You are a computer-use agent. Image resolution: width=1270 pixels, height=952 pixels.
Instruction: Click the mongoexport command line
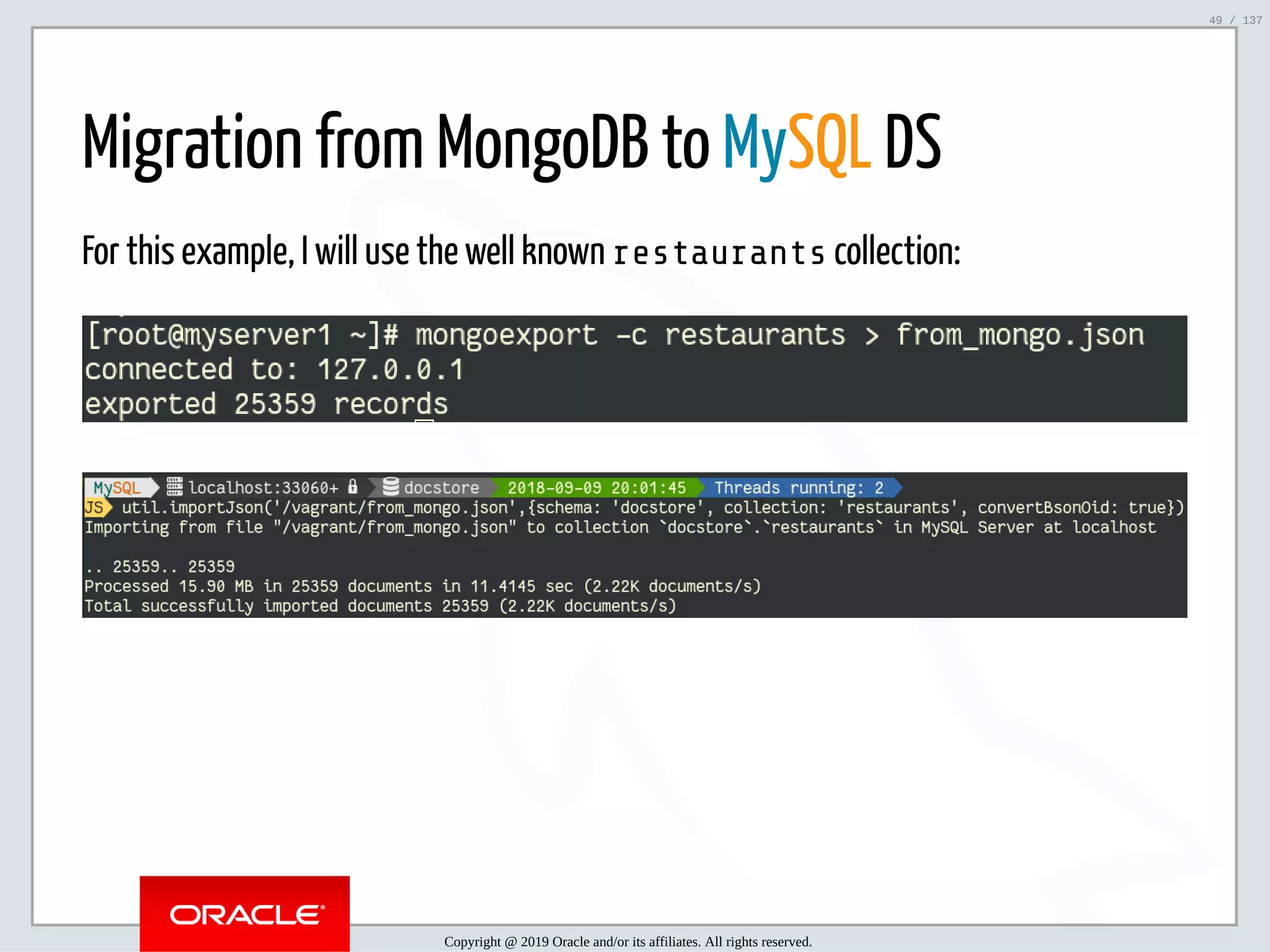615,335
